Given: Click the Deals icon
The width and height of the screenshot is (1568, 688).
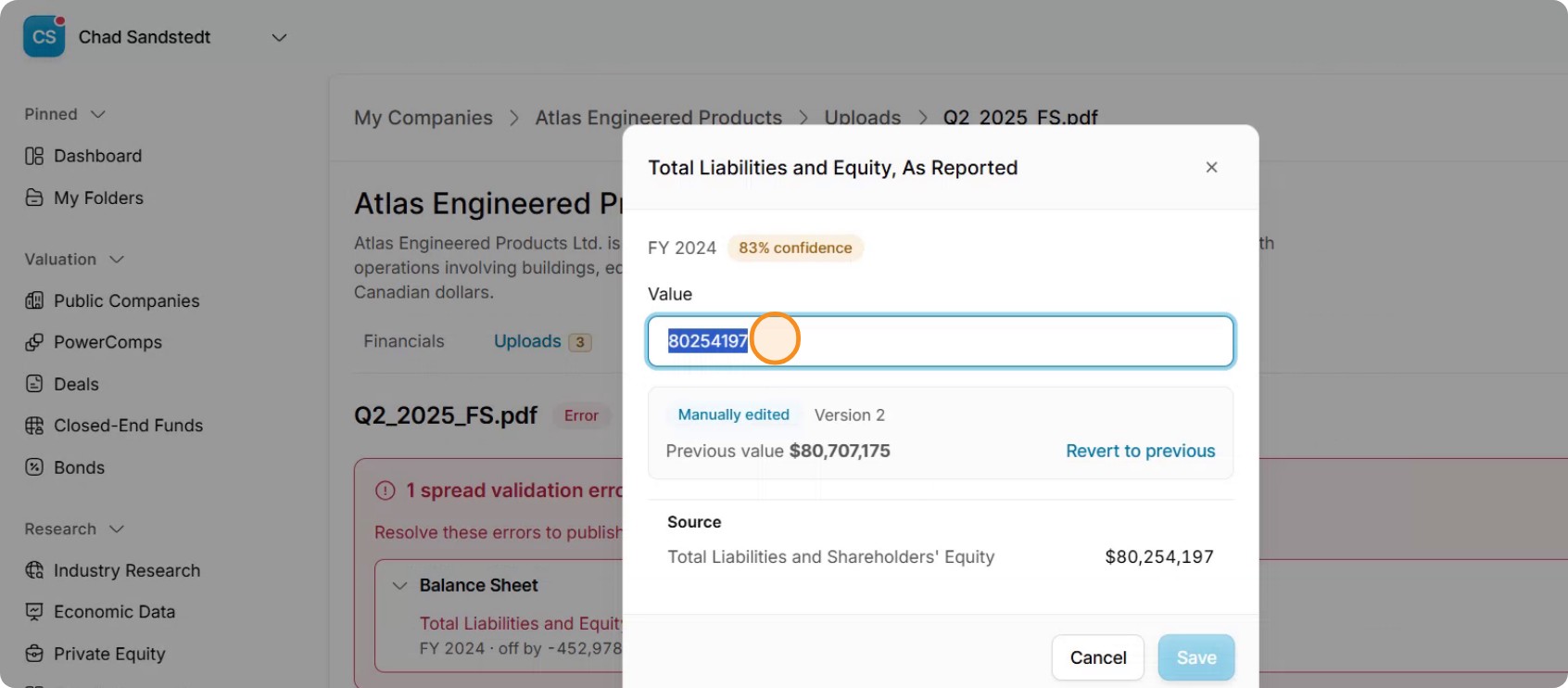Looking at the screenshot, I should coord(34,384).
